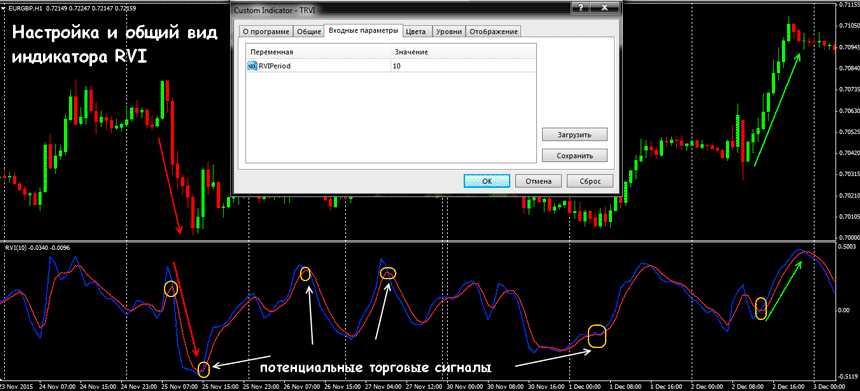Go to the Цвета tab

pos(417,32)
